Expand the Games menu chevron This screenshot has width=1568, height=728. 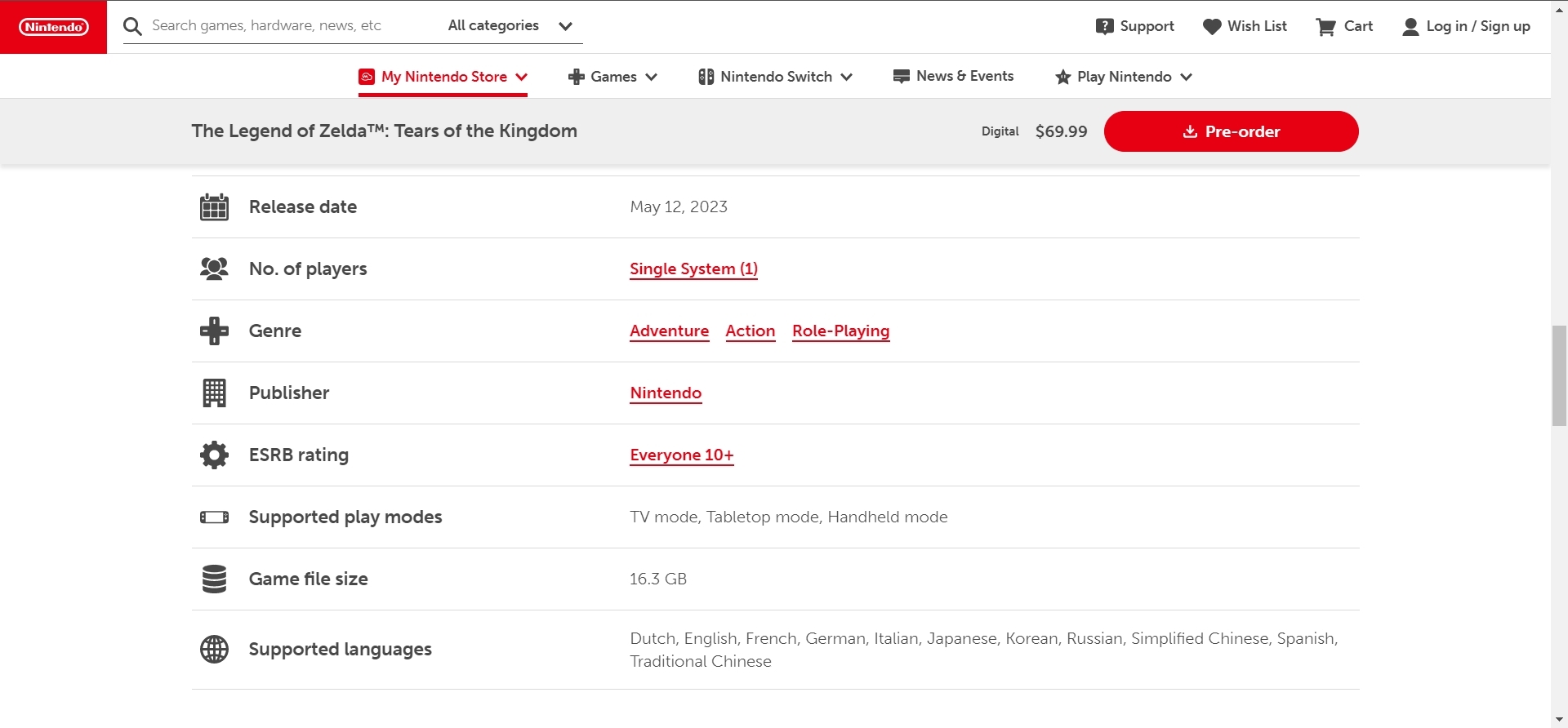(651, 77)
